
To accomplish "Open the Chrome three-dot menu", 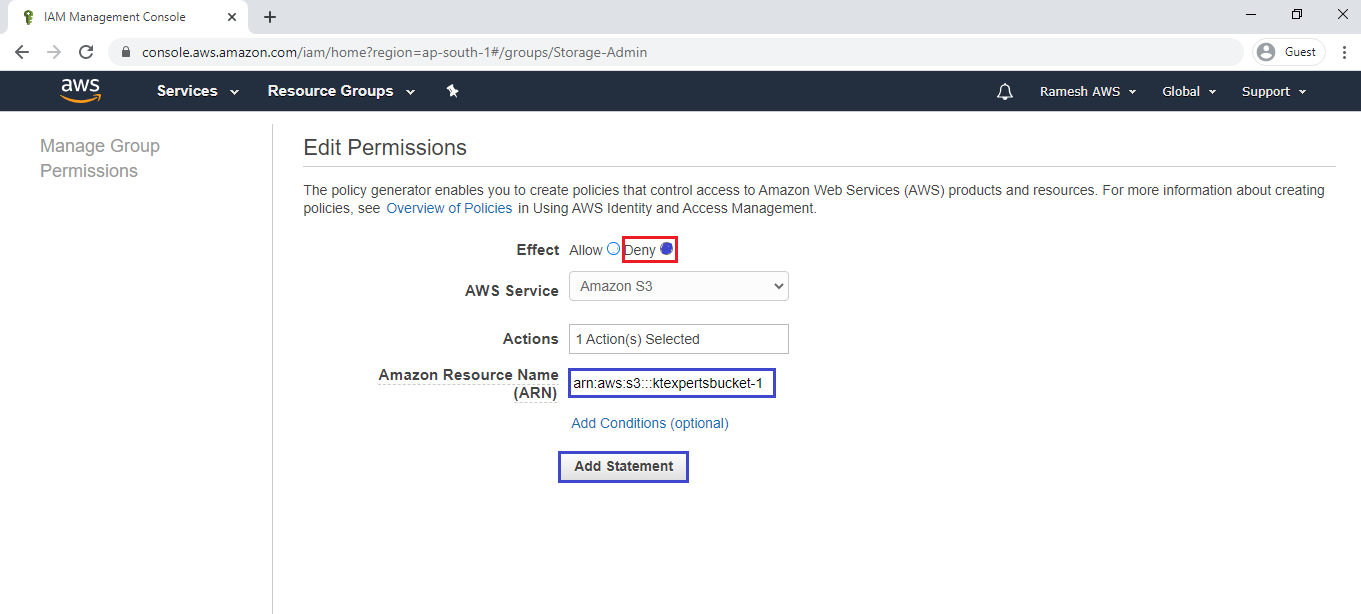I will pyautogui.click(x=1343, y=52).
